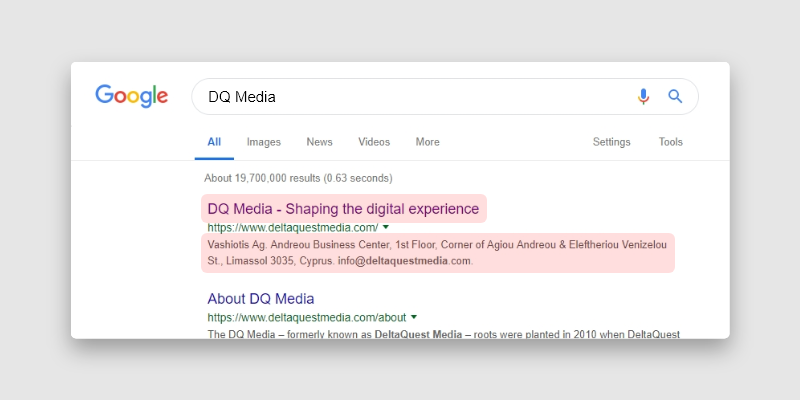The image size is (800, 400).
Task: Open DQ Media - Shaping the digital experience result
Action: pos(343,209)
